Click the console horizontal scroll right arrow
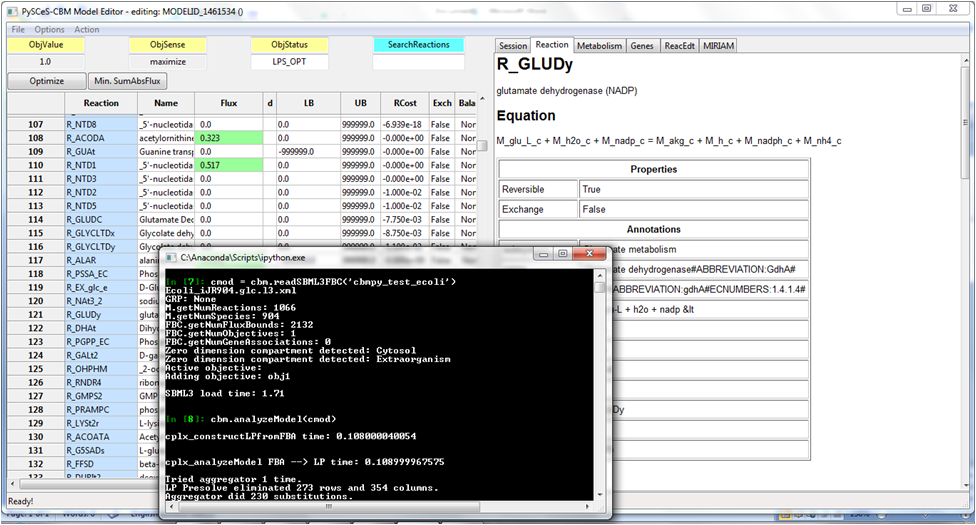The image size is (976, 525). click(589, 508)
